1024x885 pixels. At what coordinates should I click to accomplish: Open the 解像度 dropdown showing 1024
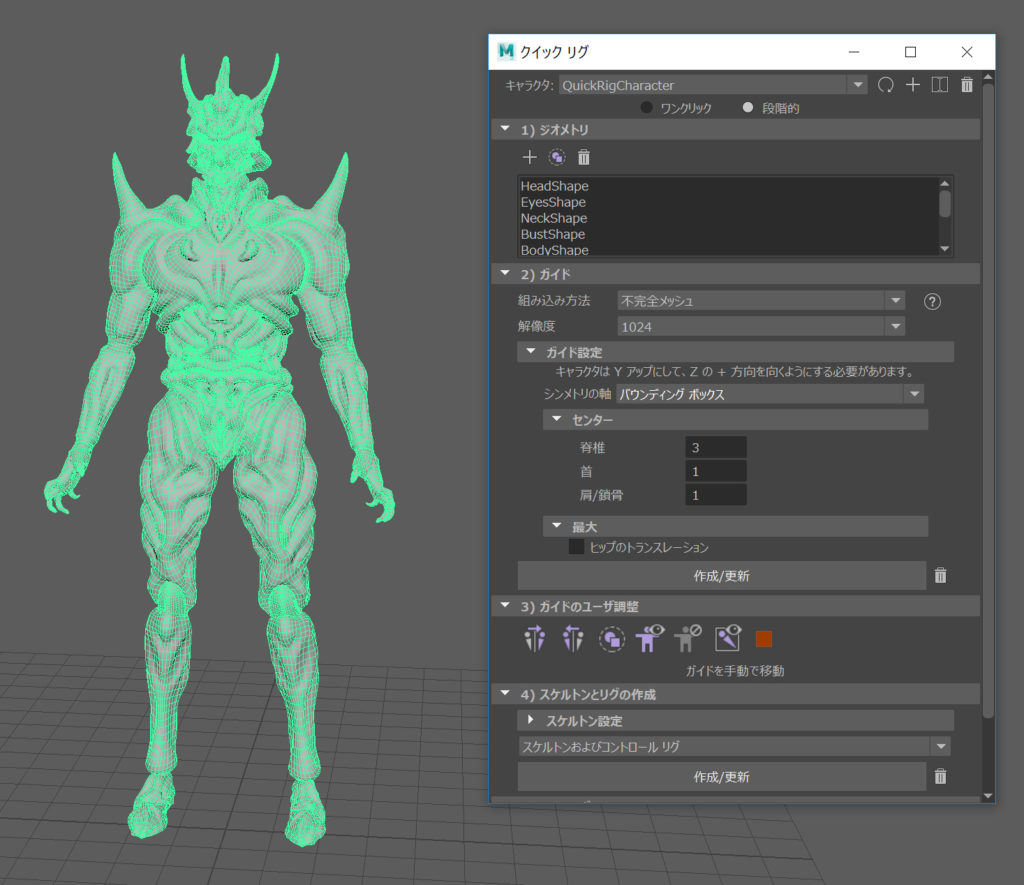[894, 326]
